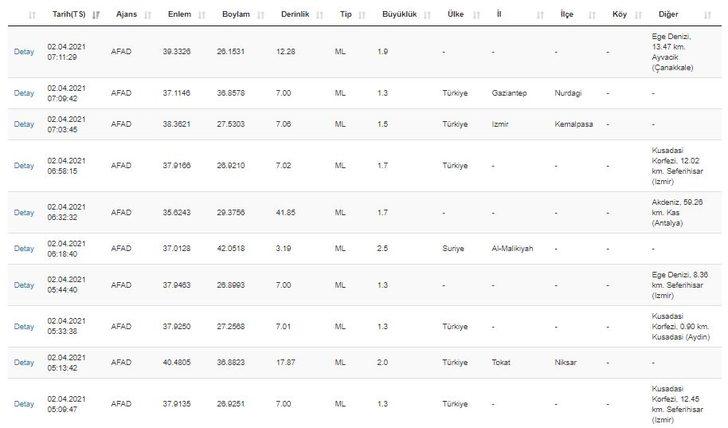Click Detay for the 06:32:32 Akdeniz event

23,213
